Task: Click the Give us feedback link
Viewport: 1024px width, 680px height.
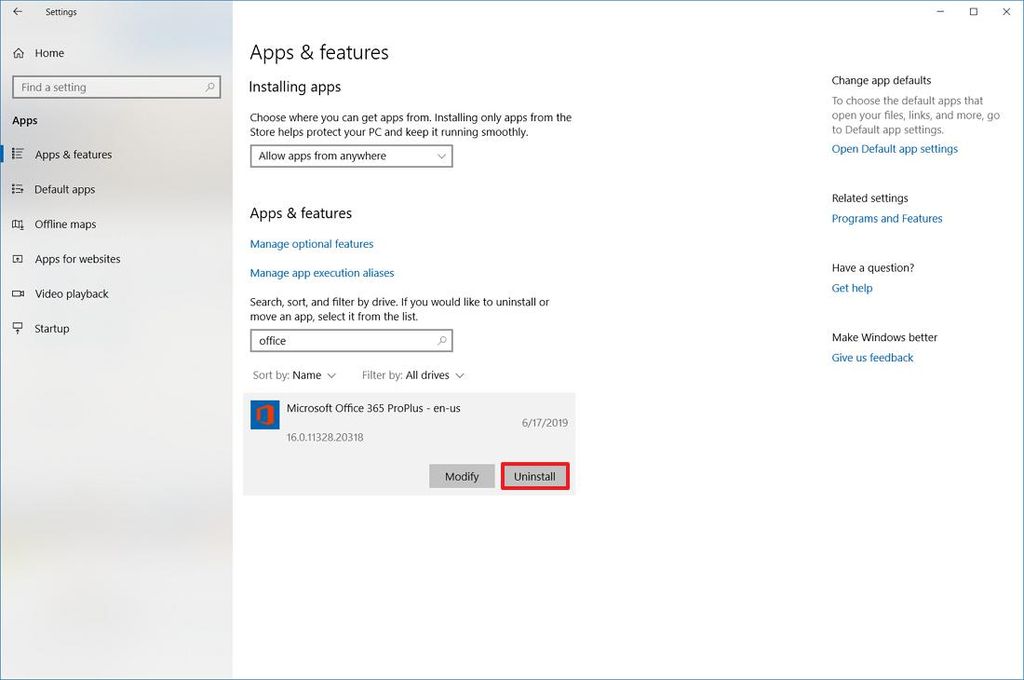Action: pyautogui.click(x=871, y=357)
